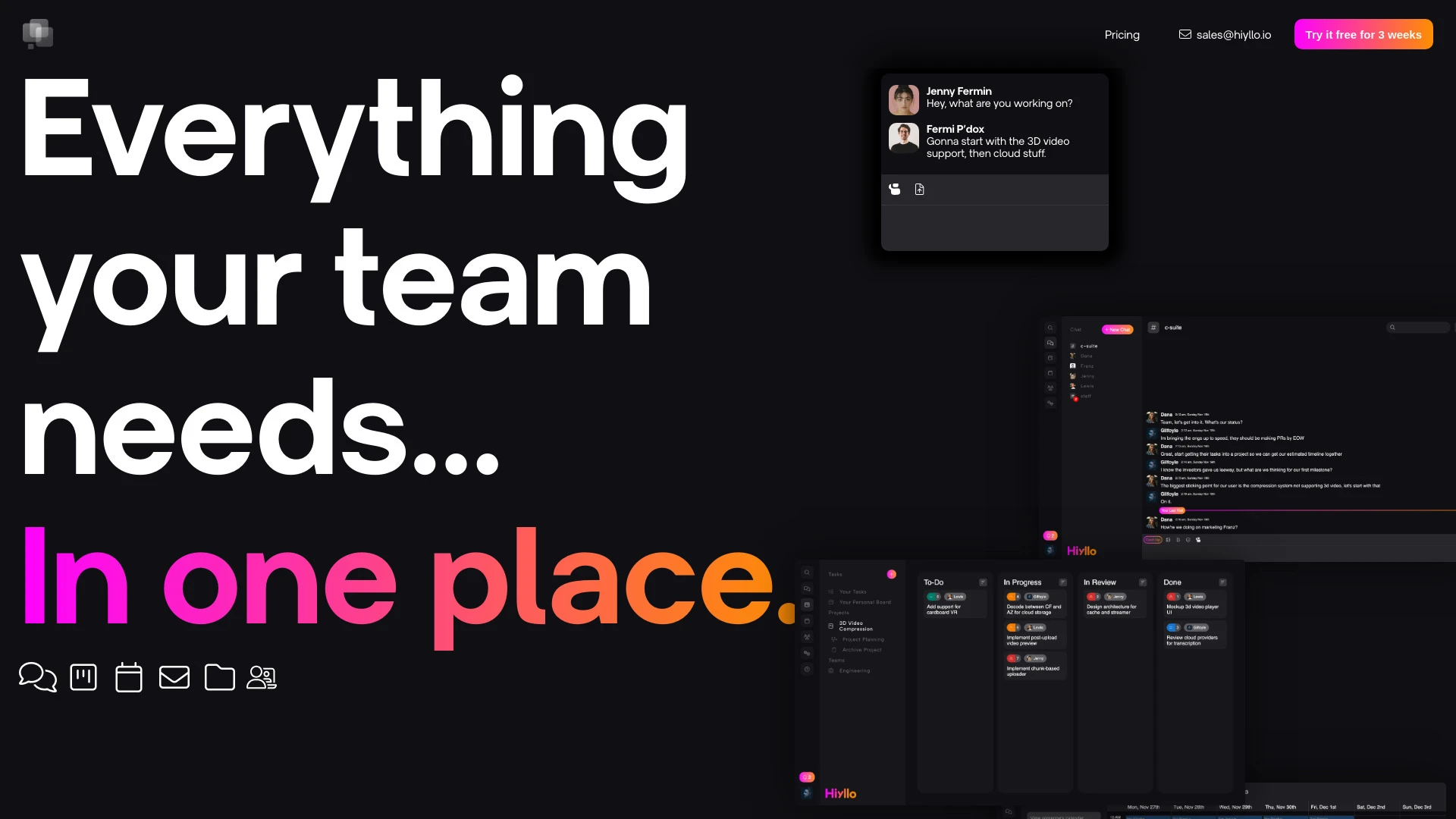
Task: Click sales@hiyllo.io email link
Action: [1225, 34]
